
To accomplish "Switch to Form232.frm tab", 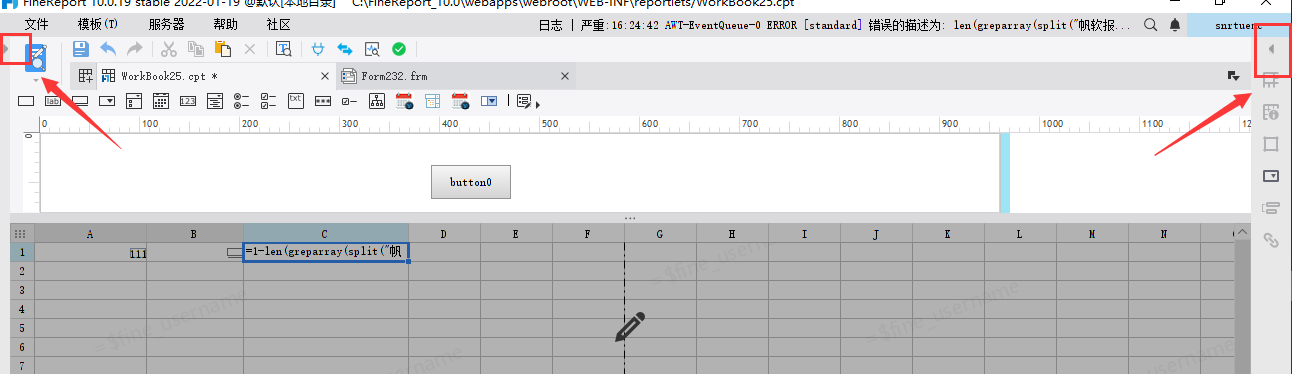I will click(x=456, y=76).
